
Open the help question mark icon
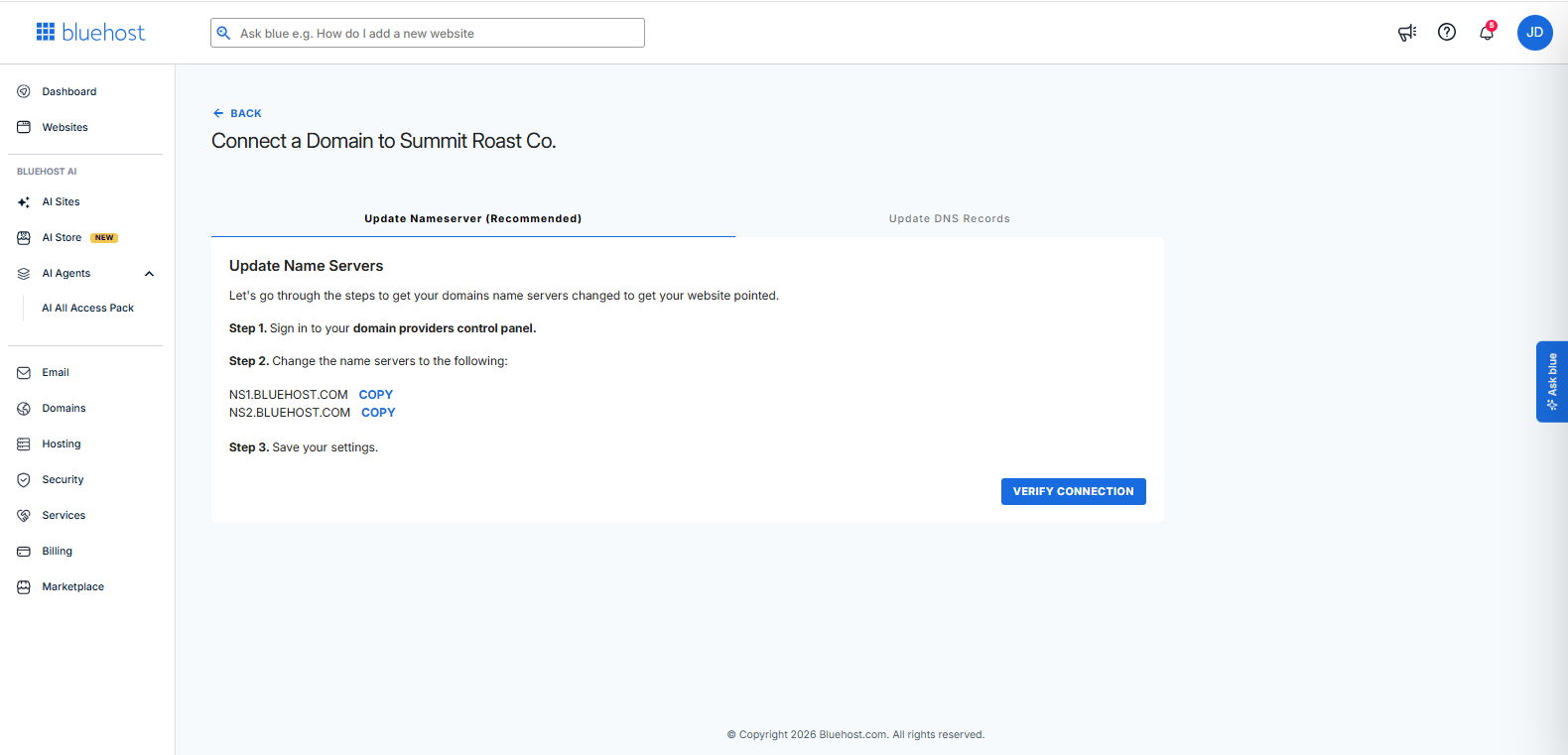point(1447,33)
